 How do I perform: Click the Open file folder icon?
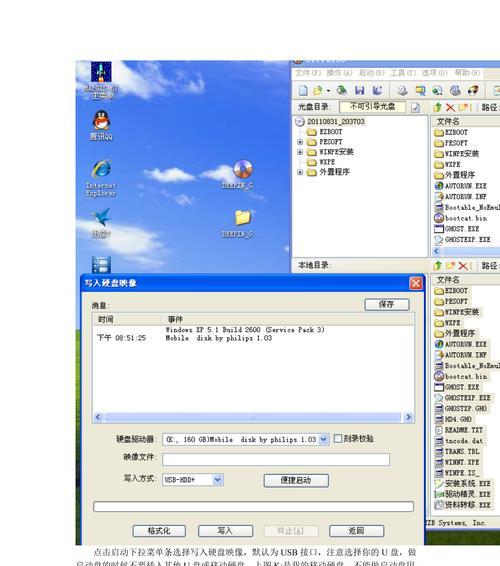318,90
